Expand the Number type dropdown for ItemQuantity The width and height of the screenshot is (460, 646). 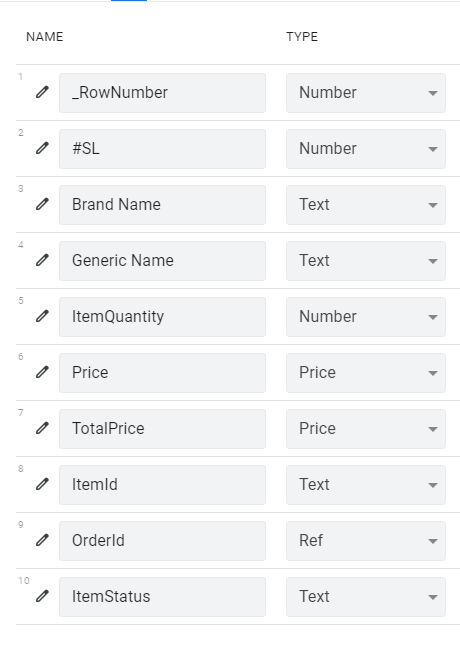pos(366,317)
